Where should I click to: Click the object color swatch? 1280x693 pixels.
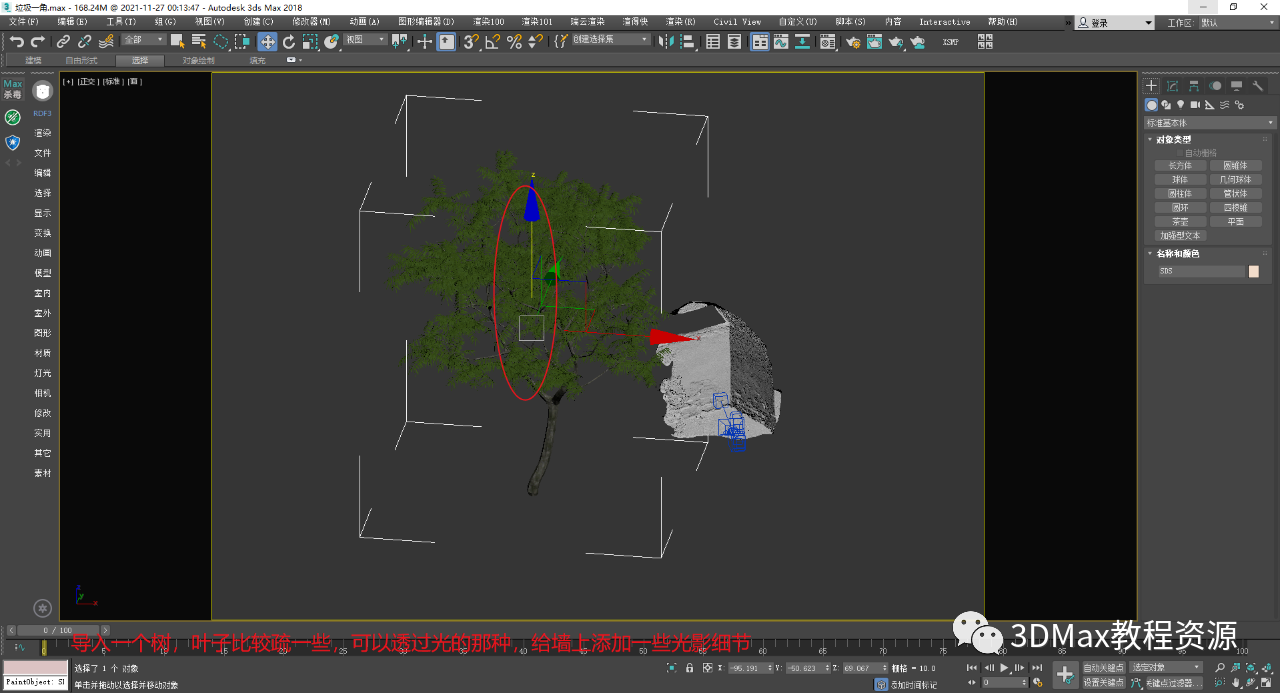point(1254,271)
